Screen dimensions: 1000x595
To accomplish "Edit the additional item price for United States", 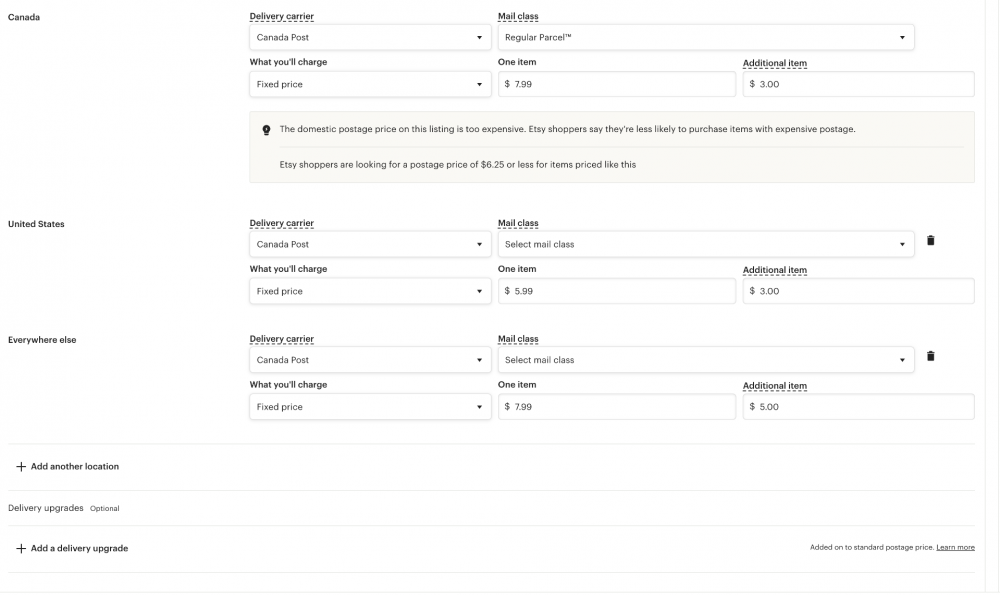I will (x=860, y=291).
